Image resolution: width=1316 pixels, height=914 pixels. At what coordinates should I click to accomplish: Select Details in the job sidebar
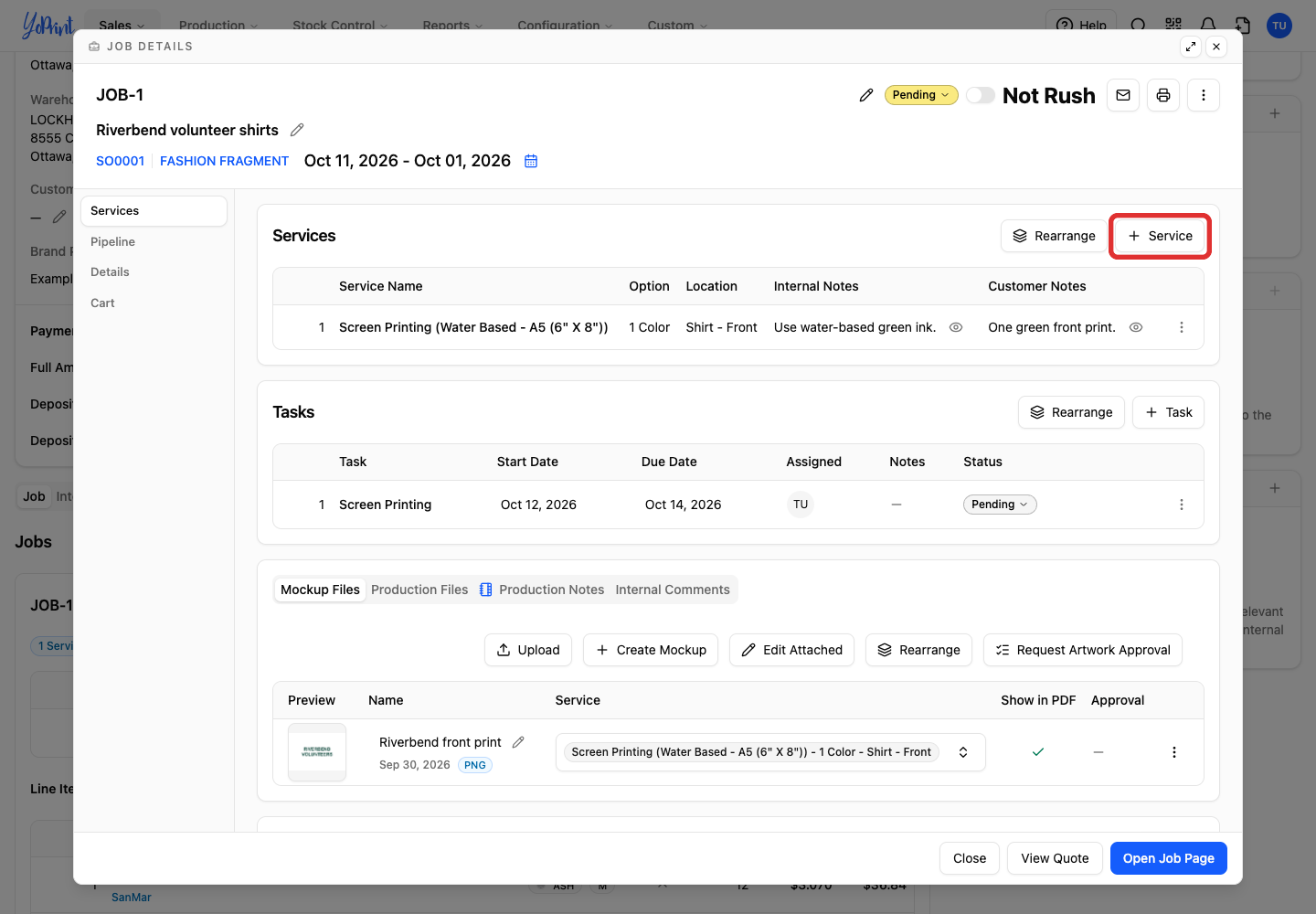click(154, 271)
